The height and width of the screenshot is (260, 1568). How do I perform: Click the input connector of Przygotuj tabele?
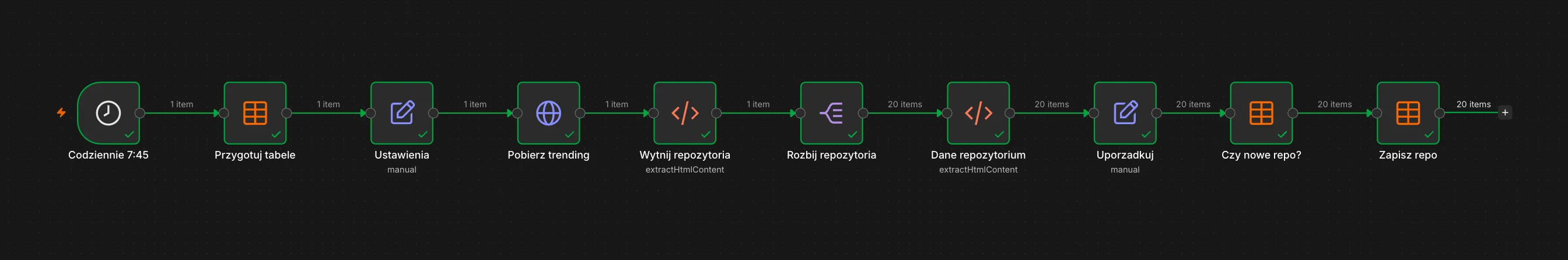coord(223,113)
